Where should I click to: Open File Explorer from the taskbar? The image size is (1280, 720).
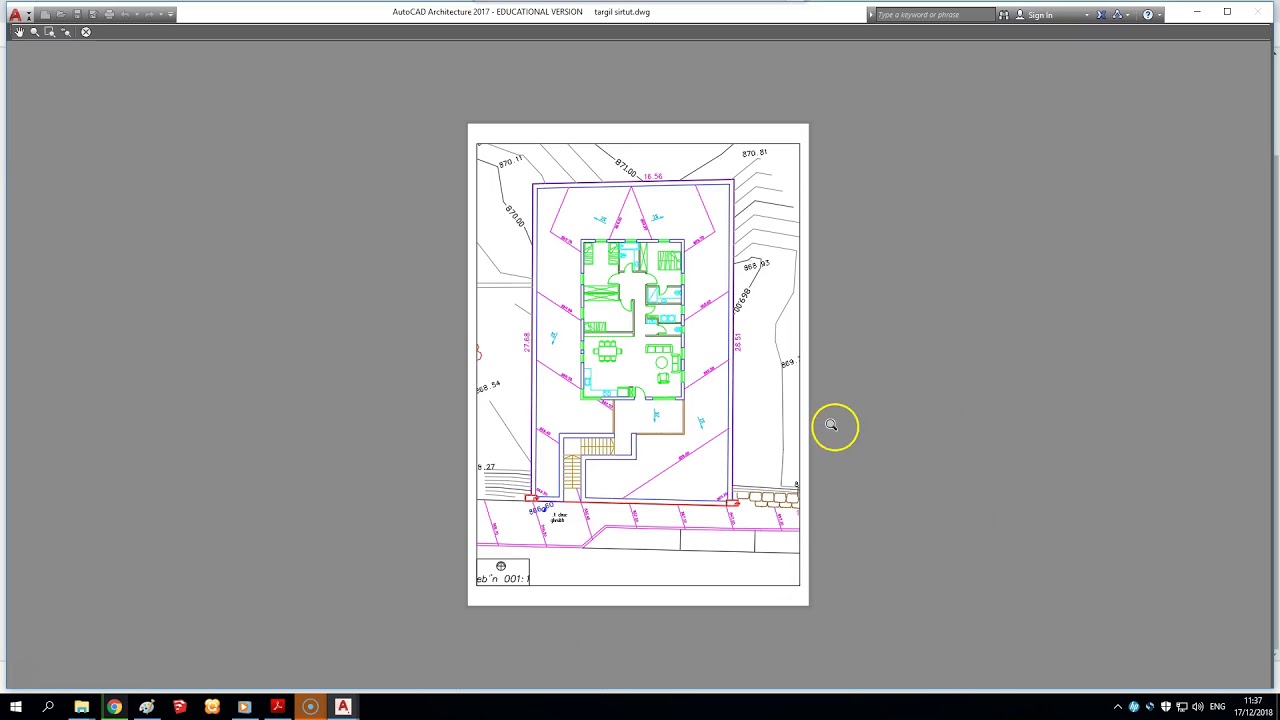[81, 707]
